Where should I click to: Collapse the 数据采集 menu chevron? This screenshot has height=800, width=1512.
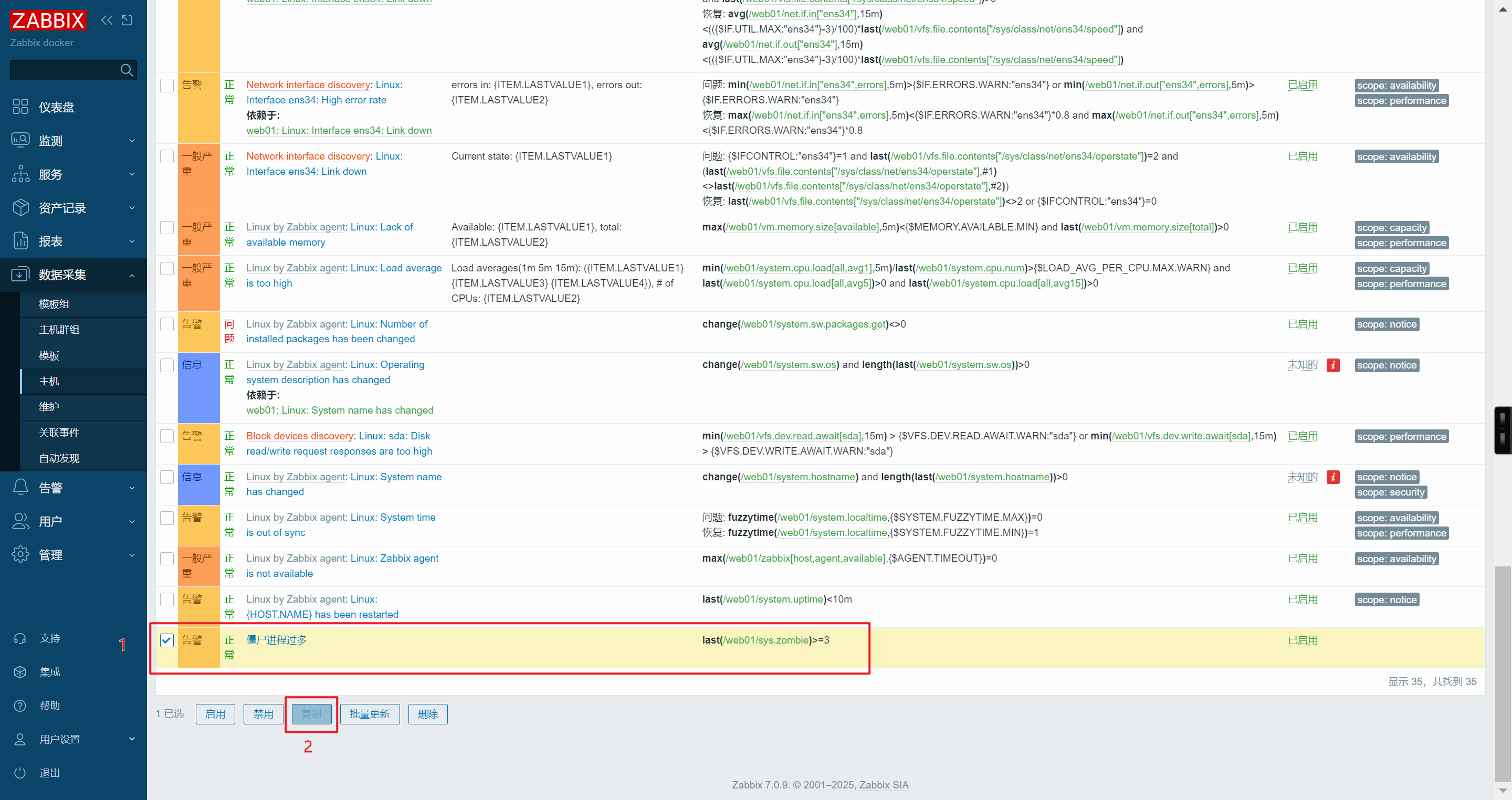pos(132,275)
